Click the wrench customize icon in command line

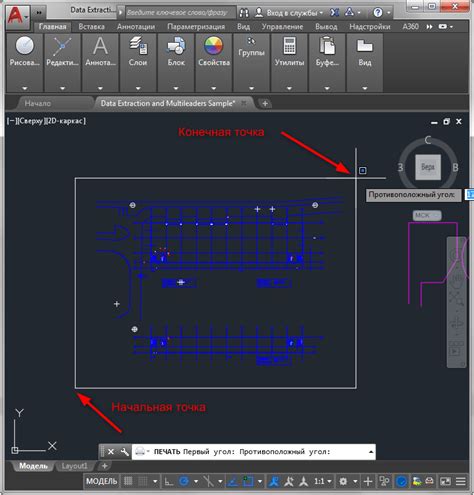pyautogui.click(x=124, y=452)
